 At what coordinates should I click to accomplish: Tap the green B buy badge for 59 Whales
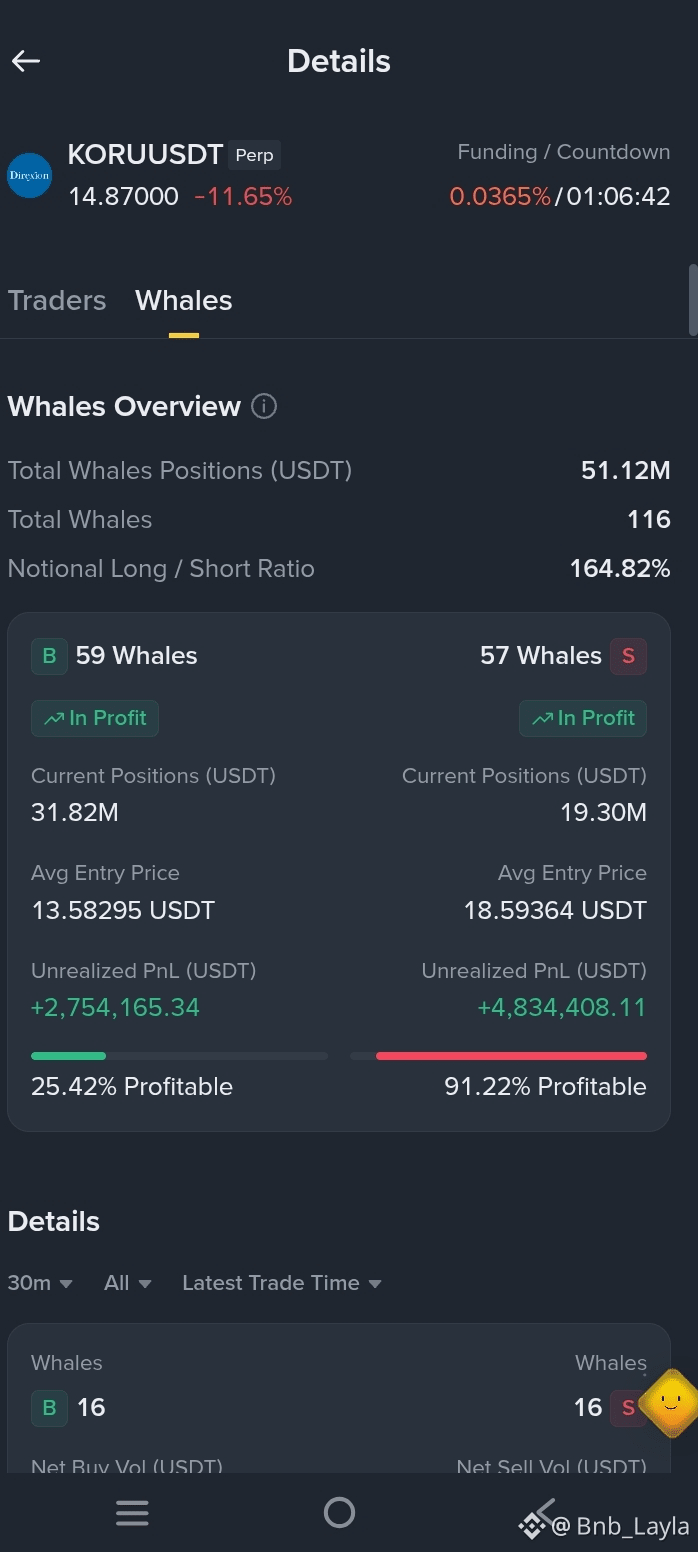(49, 656)
